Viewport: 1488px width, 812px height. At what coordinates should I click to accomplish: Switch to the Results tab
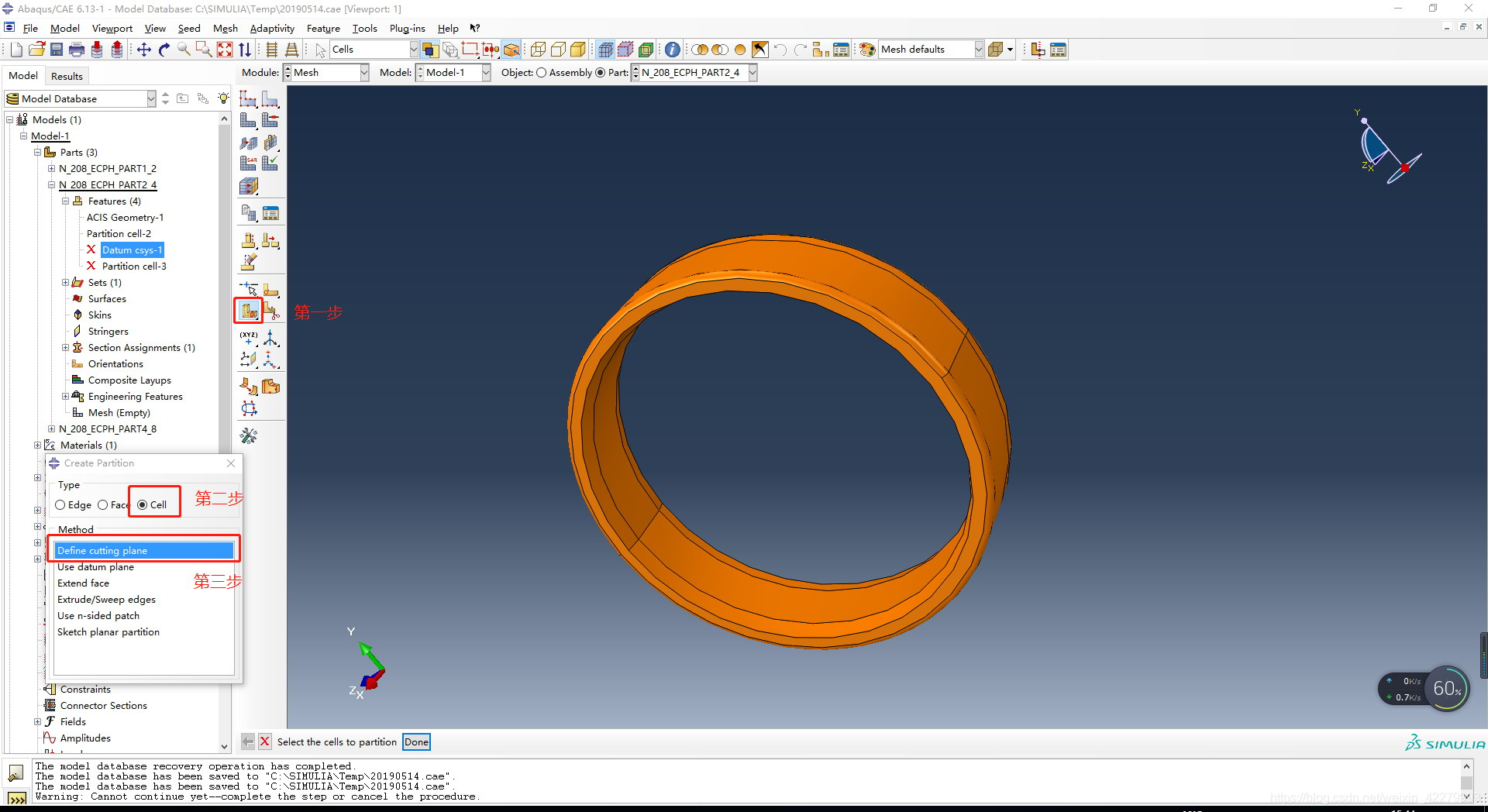coord(67,76)
